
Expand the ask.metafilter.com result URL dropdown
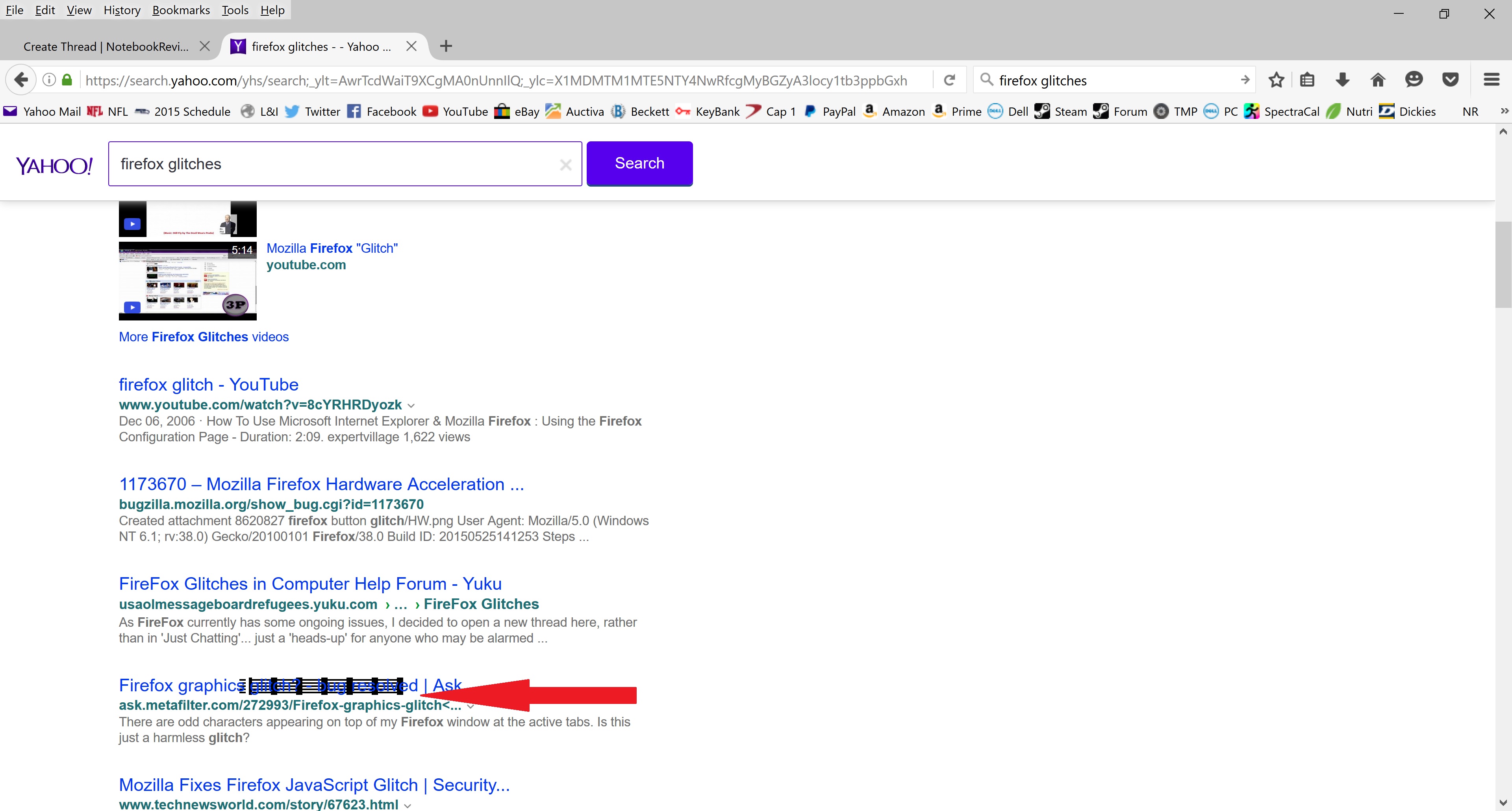pyautogui.click(x=470, y=706)
